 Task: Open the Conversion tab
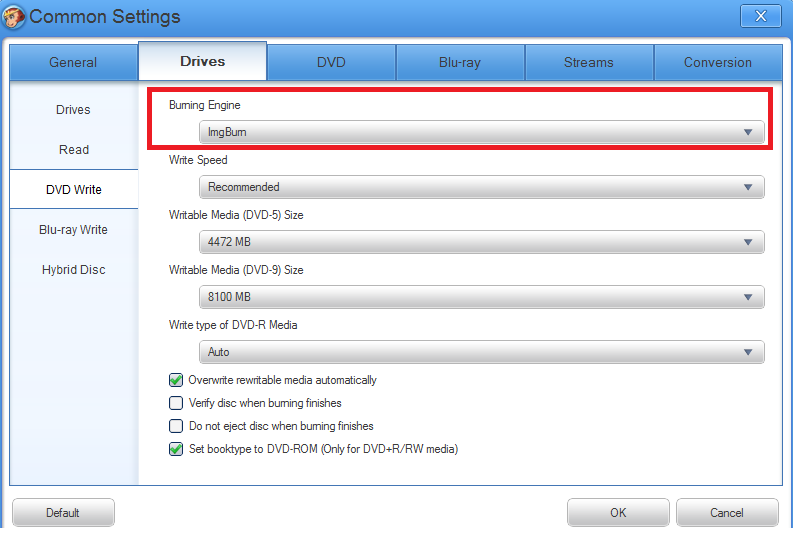point(718,62)
